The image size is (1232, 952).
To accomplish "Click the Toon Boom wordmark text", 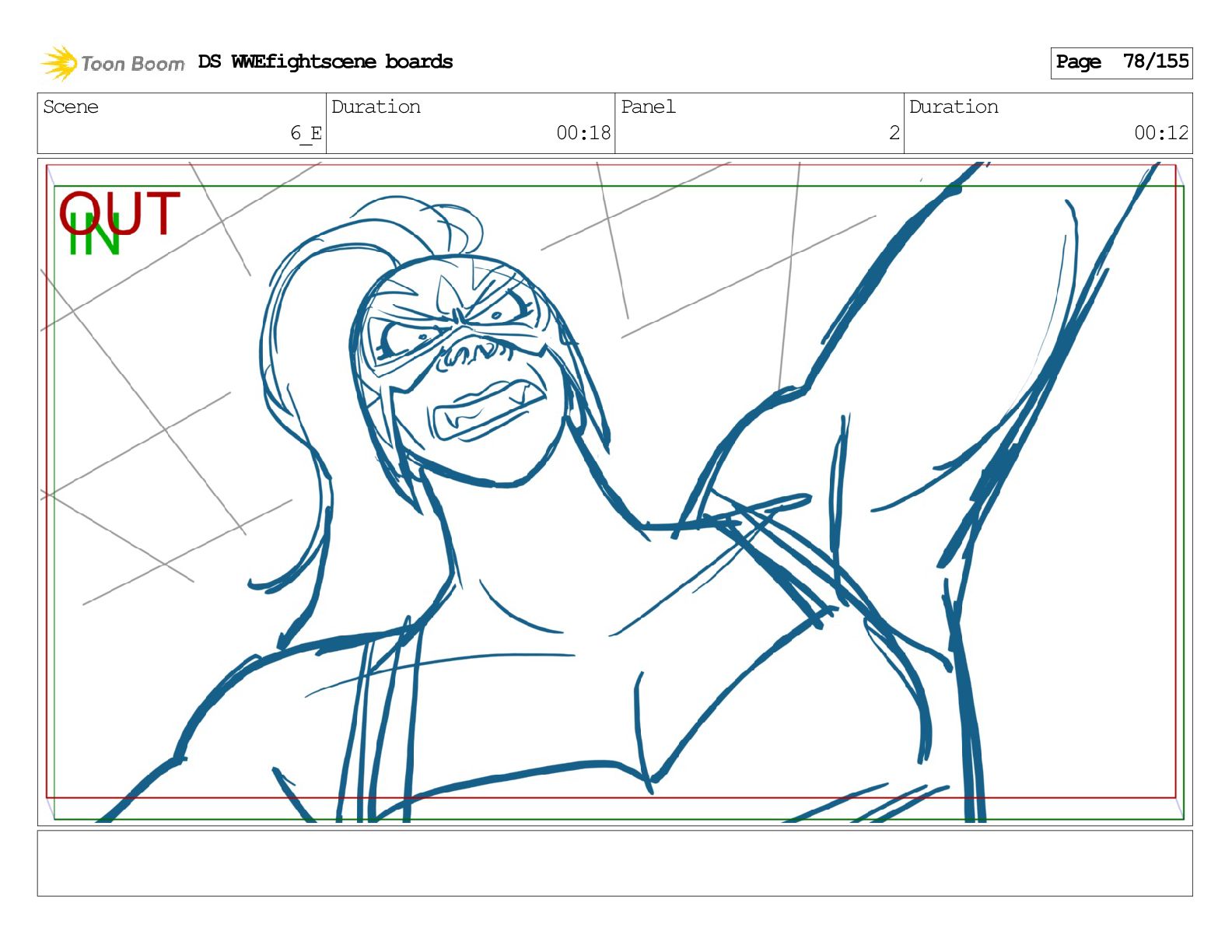I will 132,64.
